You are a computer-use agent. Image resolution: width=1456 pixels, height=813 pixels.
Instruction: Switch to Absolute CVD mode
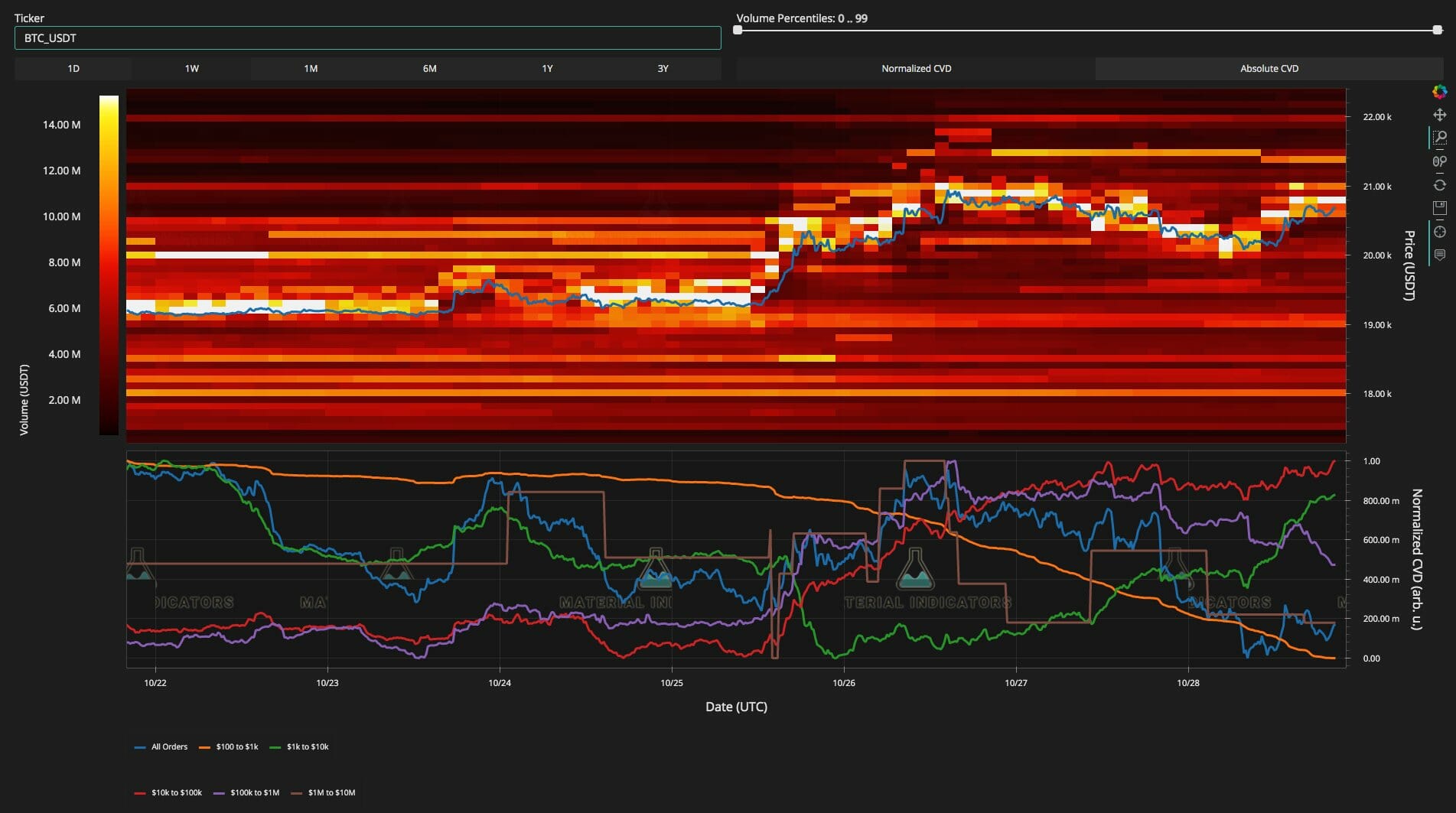coord(1269,69)
